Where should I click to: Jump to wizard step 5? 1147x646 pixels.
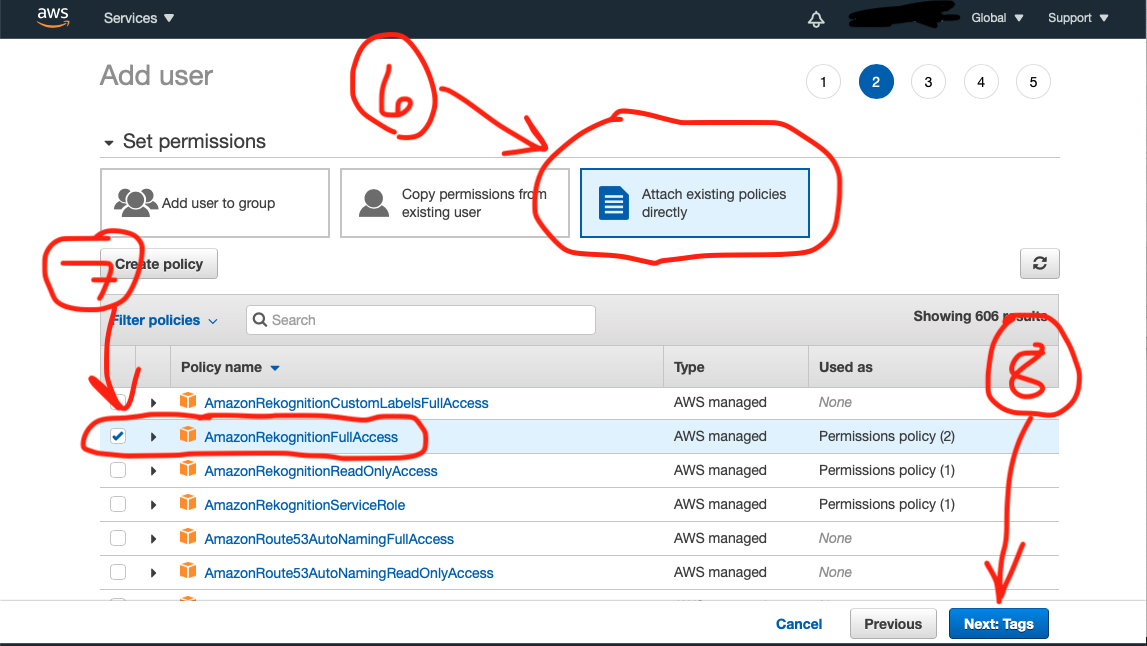coord(1033,82)
